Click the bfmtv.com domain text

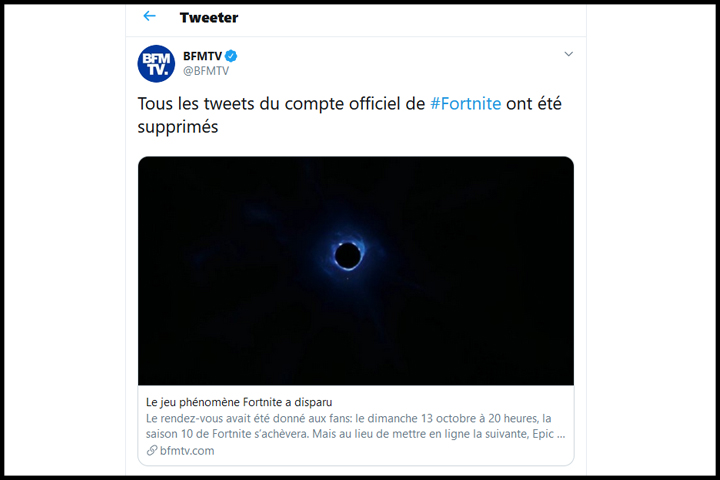pyautogui.click(x=186, y=451)
